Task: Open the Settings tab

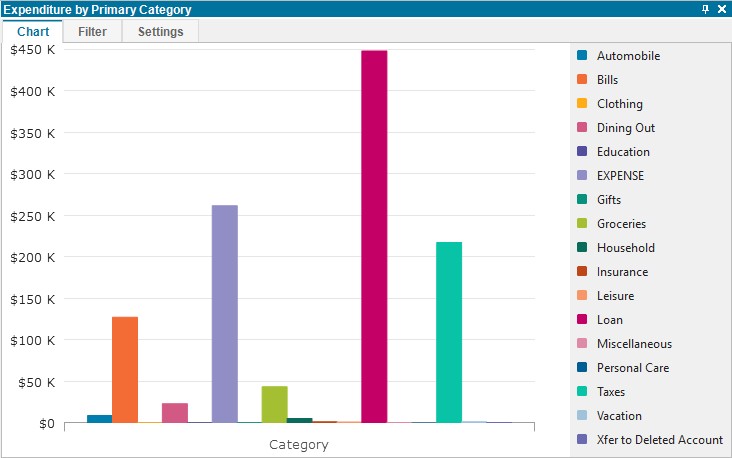Action: pyautogui.click(x=161, y=31)
